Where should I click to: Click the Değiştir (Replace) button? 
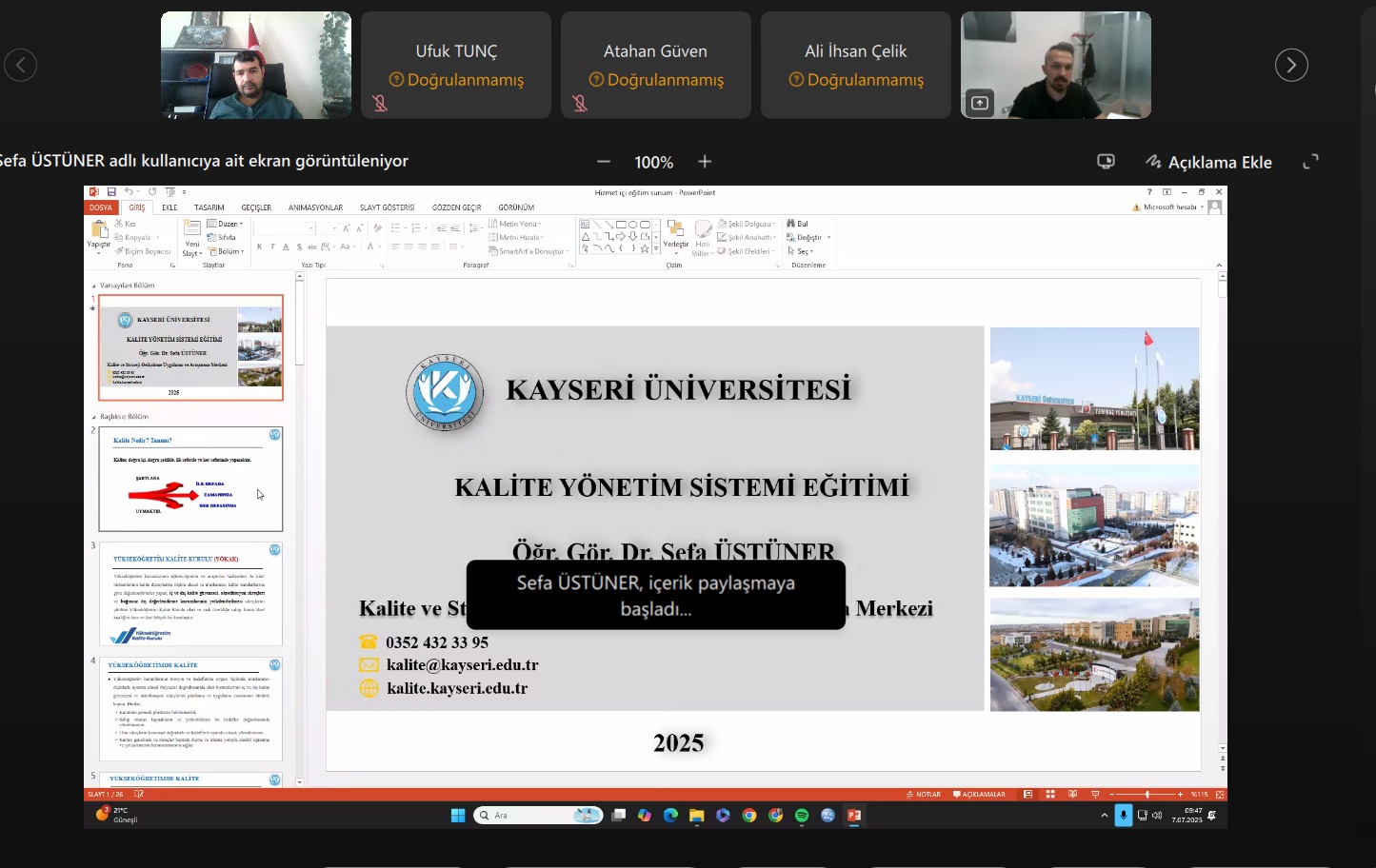[x=808, y=238]
